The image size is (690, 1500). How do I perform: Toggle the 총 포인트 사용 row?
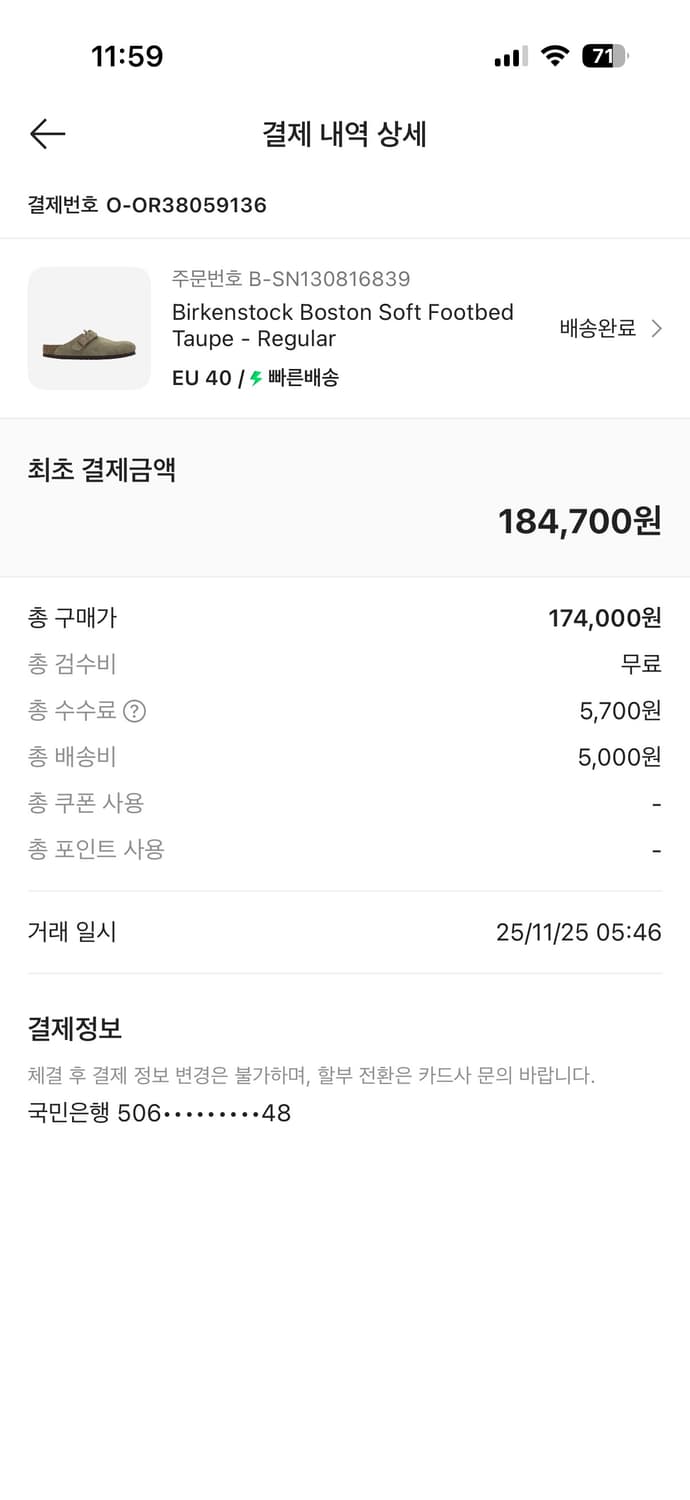[345, 849]
